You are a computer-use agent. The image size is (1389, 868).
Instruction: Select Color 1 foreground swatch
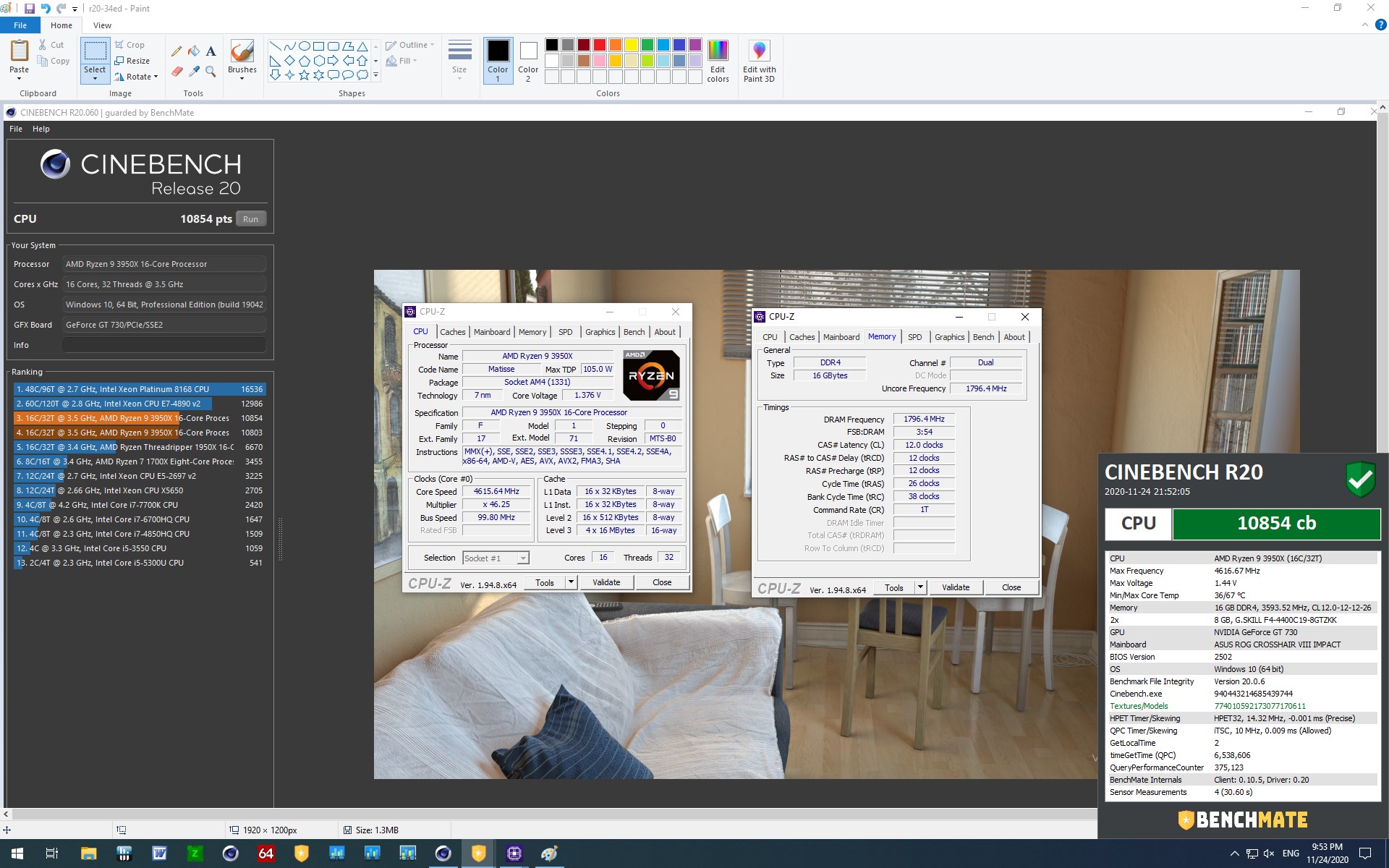pyautogui.click(x=498, y=61)
